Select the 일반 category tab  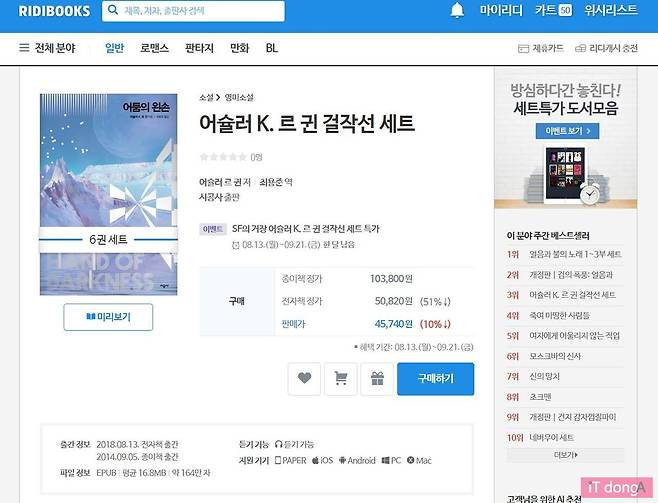coord(115,48)
